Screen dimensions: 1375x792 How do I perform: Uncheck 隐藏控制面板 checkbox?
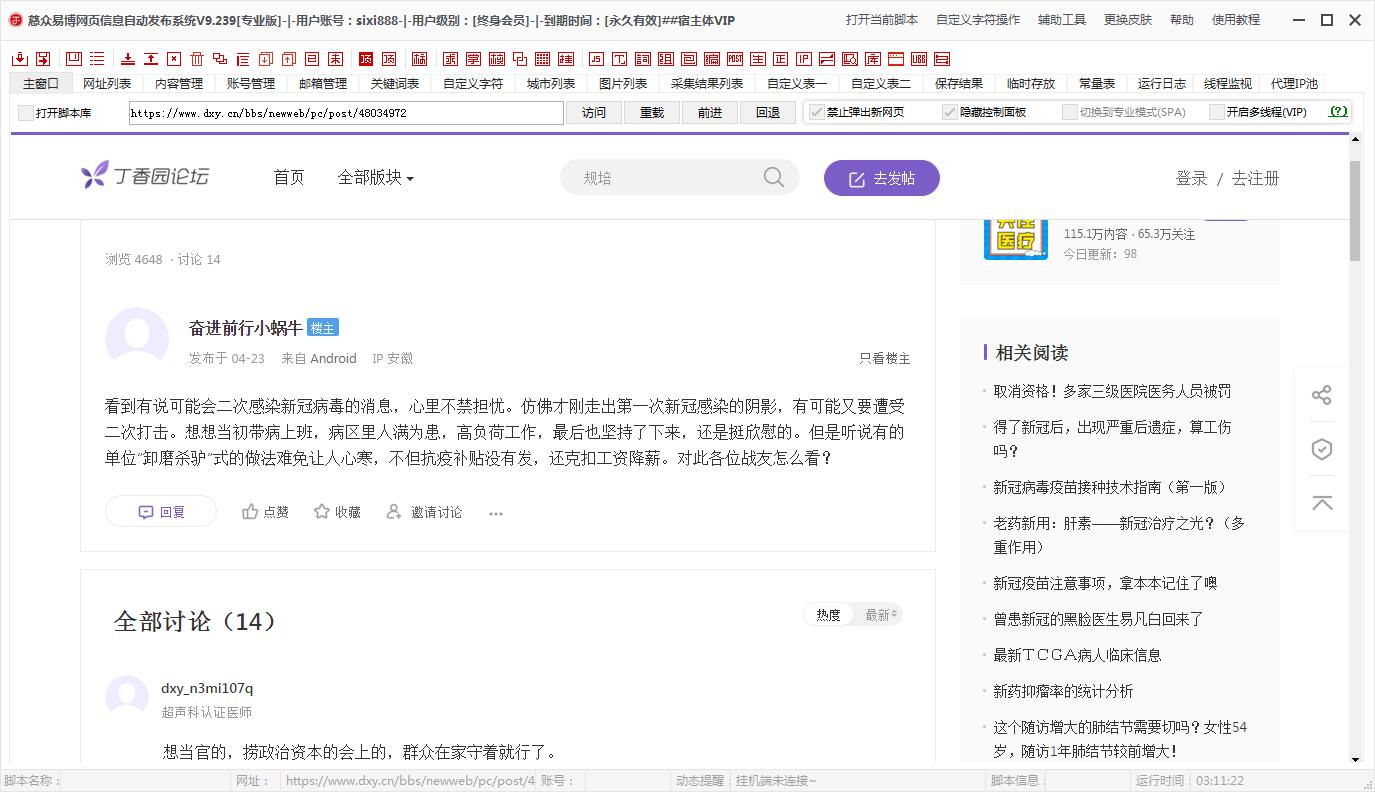click(x=950, y=112)
